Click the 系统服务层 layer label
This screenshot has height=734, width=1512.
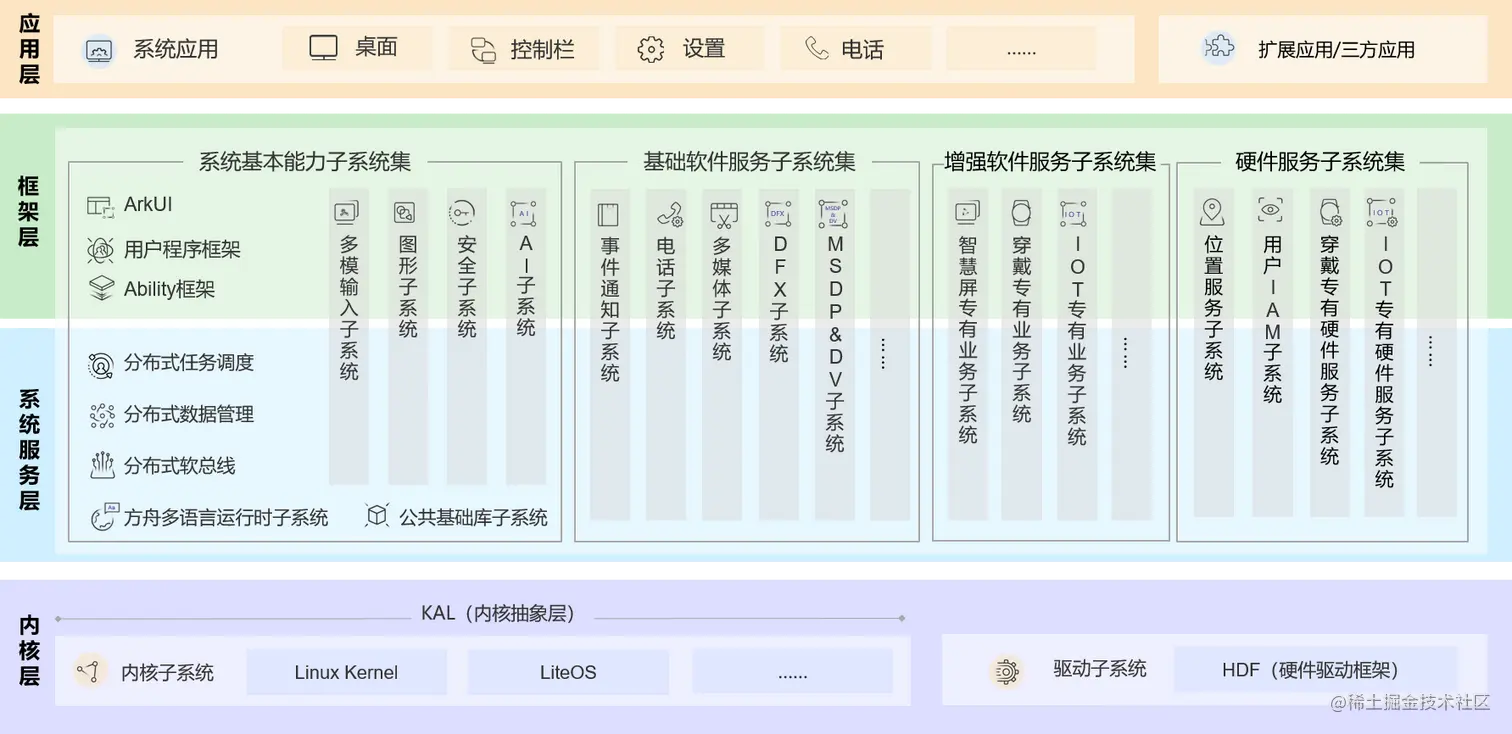29,450
